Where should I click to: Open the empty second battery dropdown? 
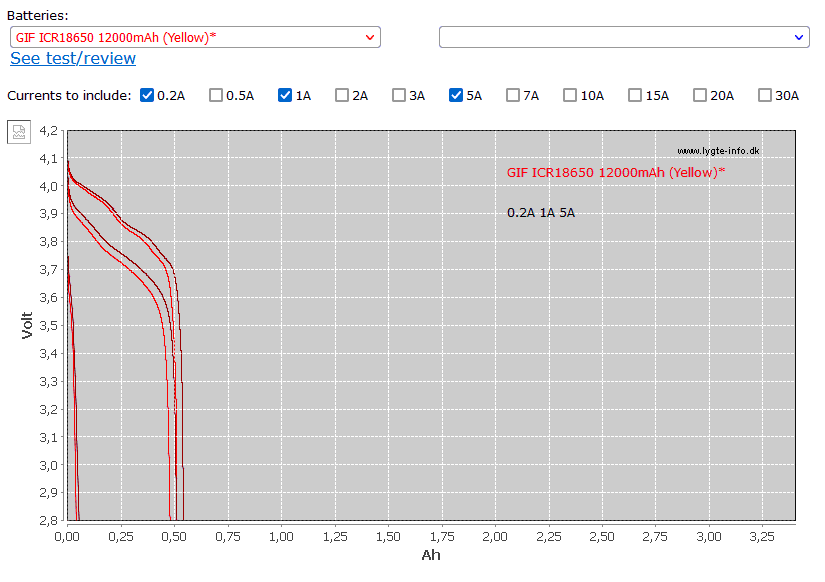[x=624, y=37]
